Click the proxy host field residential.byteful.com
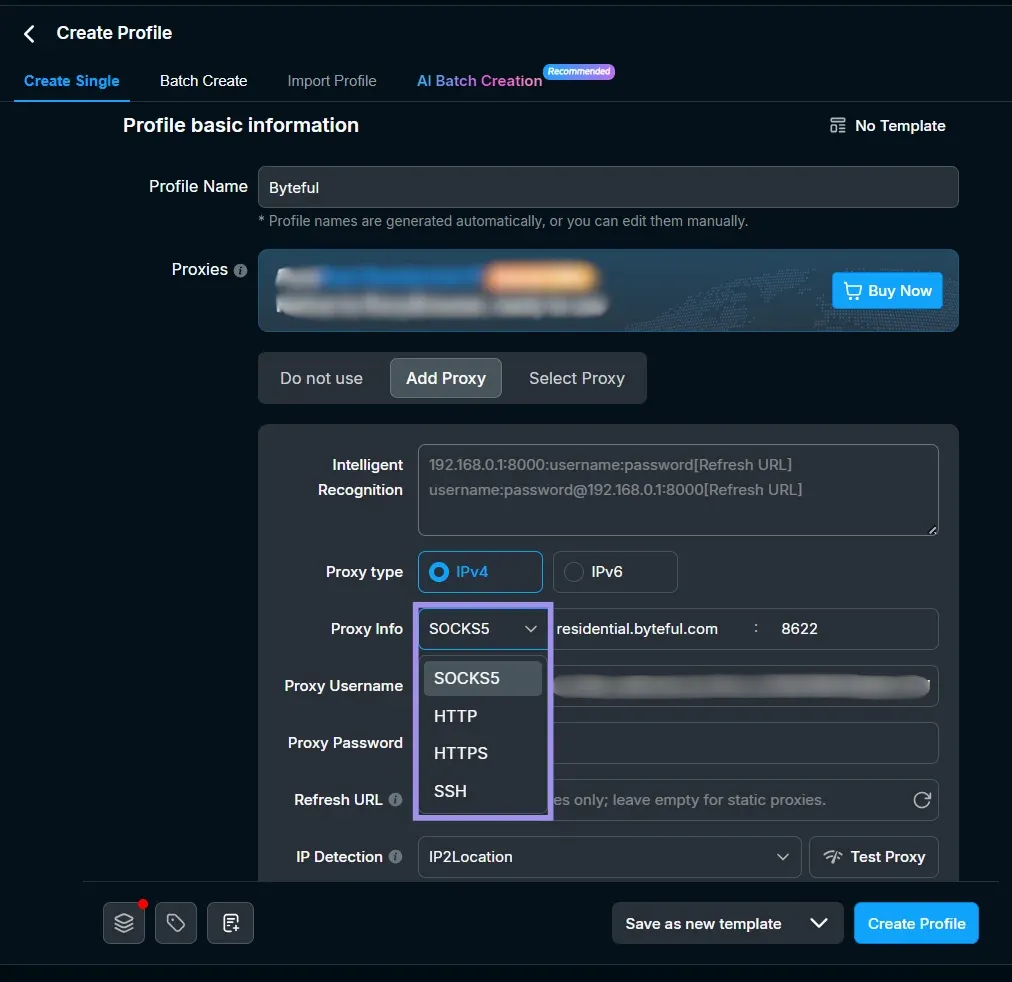Screen dimensions: 1012x982 [x=649, y=629]
